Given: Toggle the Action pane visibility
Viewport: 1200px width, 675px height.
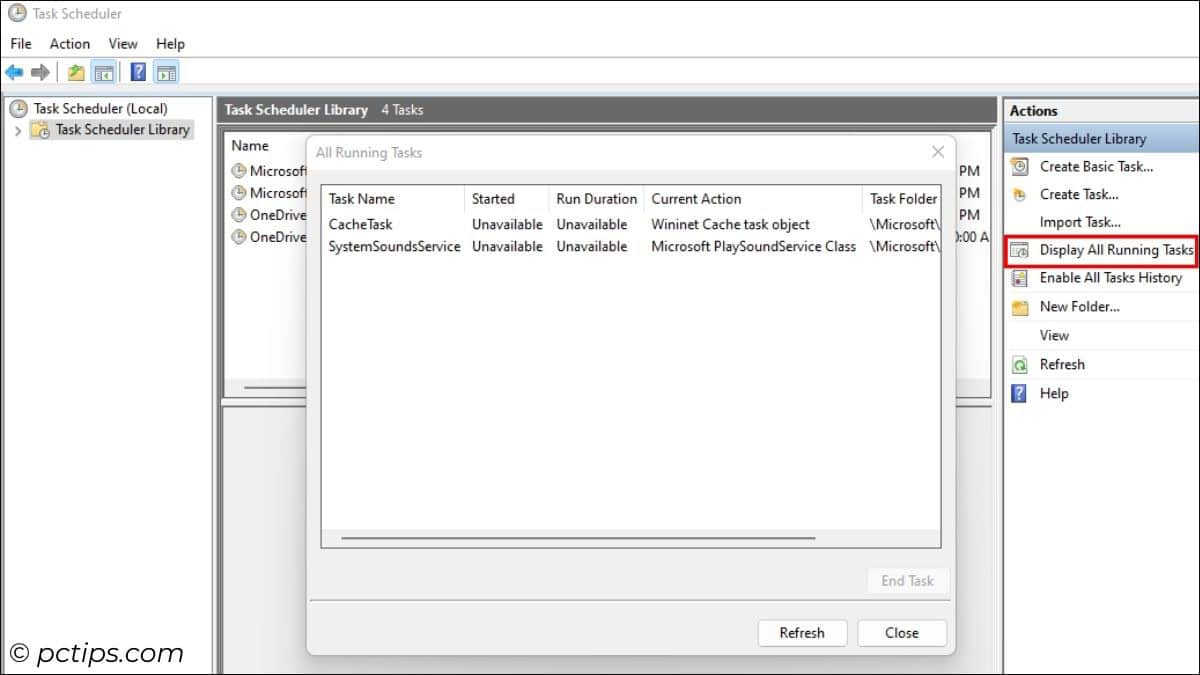Looking at the screenshot, I should pyautogui.click(x=166, y=71).
